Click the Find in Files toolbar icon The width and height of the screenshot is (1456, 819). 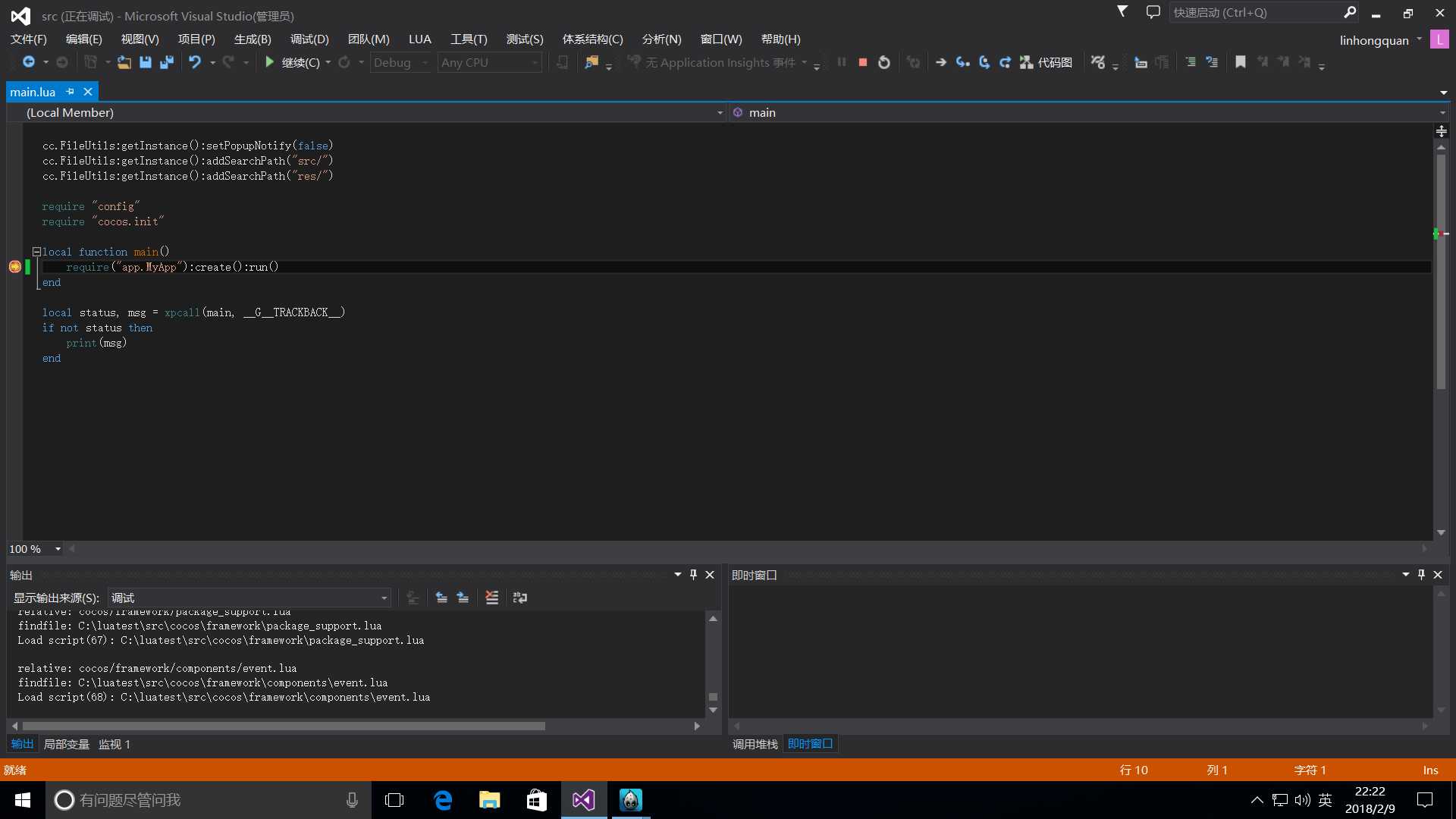pyautogui.click(x=591, y=62)
